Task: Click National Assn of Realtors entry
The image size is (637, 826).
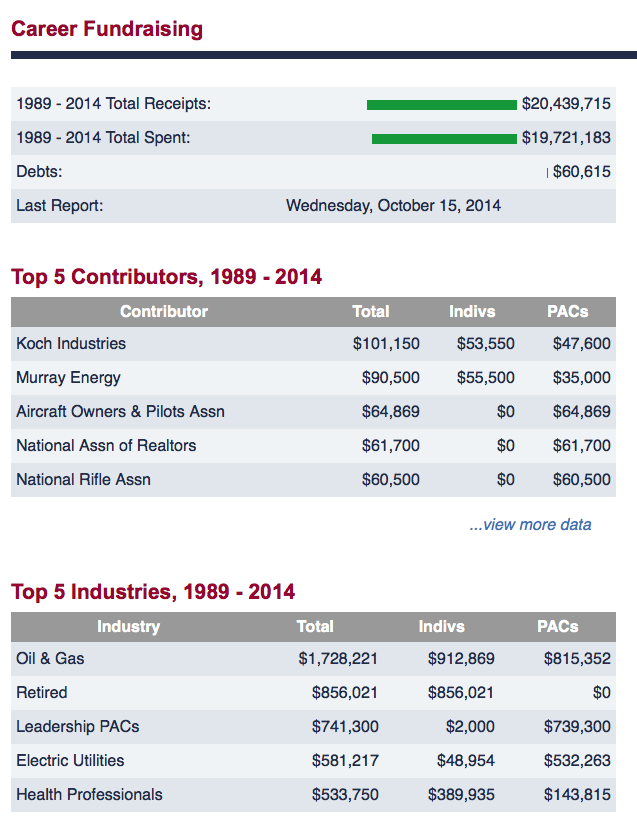Action: [x=106, y=446]
